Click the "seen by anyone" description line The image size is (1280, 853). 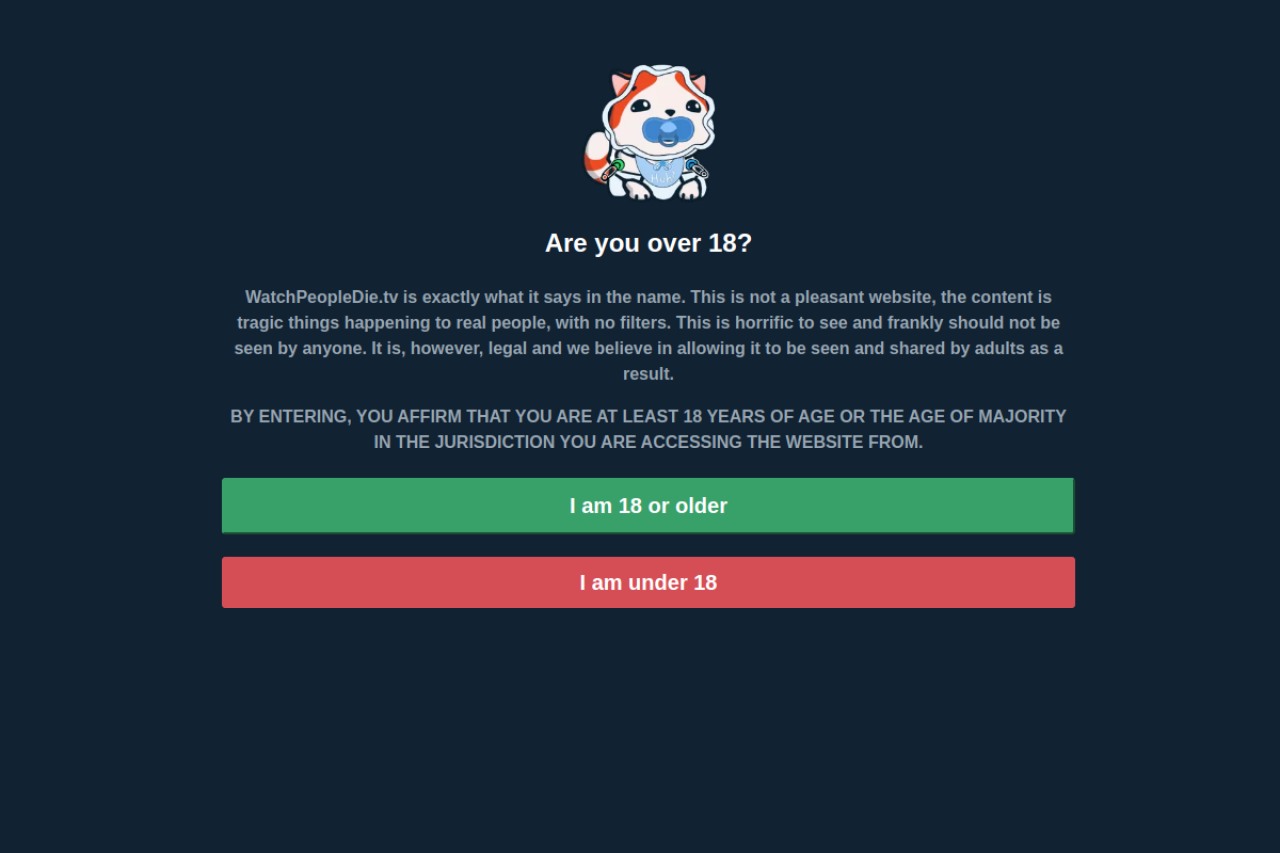pyautogui.click(x=648, y=348)
